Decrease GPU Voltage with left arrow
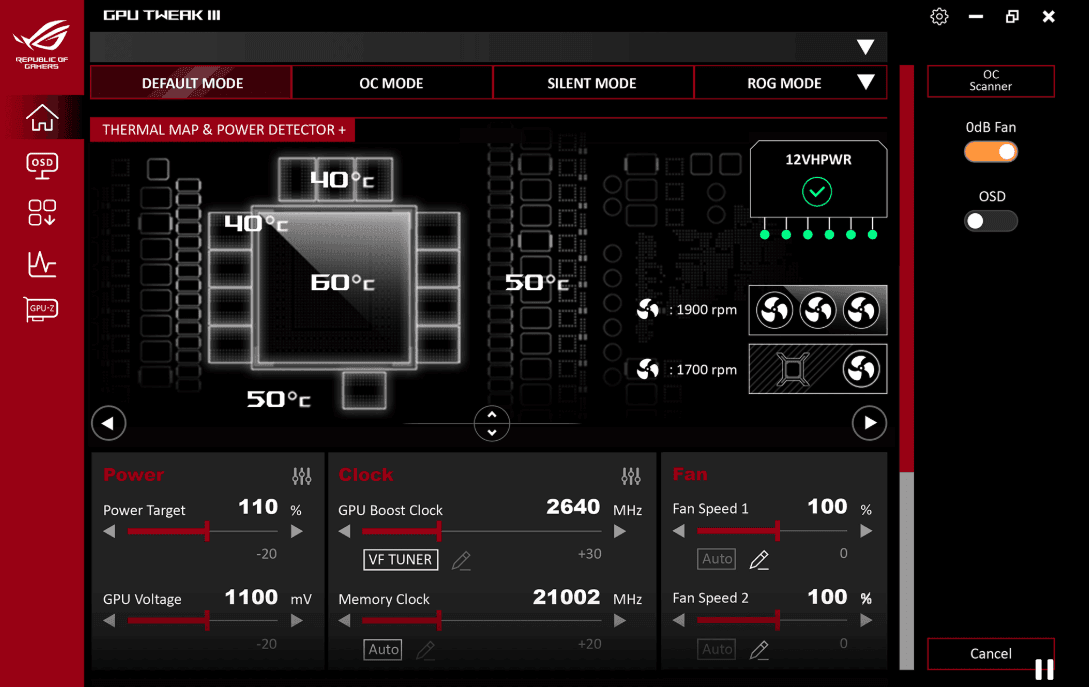 point(110,620)
